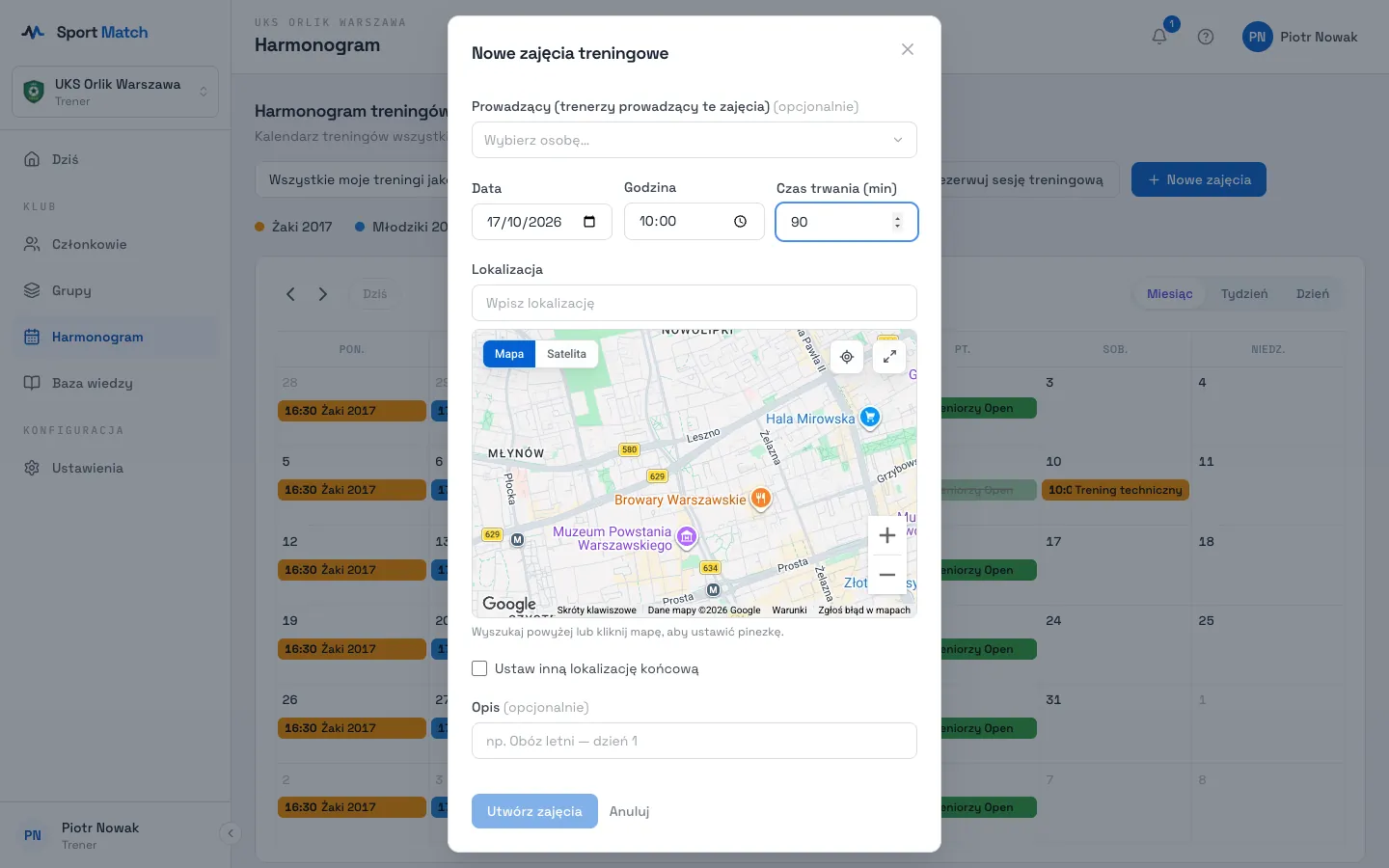The height and width of the screenshot is (868, 1389).
Task: Open Członkowie in the sidebar
Action: tap(116, 244)
